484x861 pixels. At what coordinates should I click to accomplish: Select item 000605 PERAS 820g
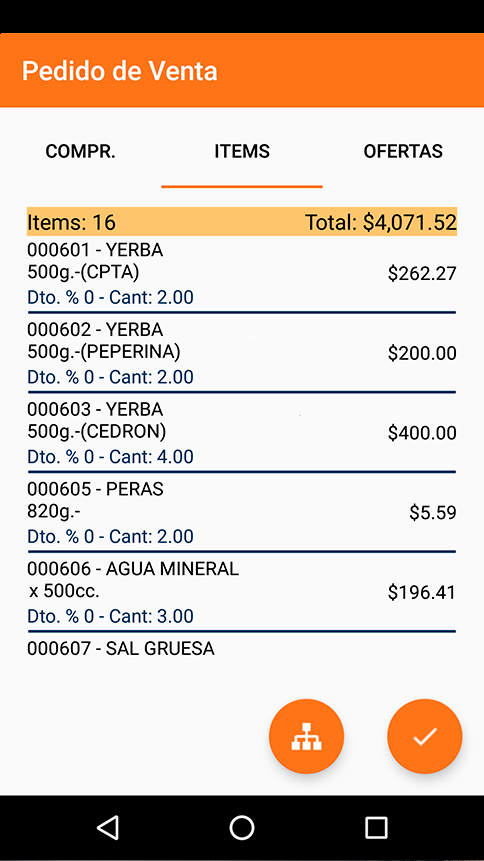[x=242, y=512]
